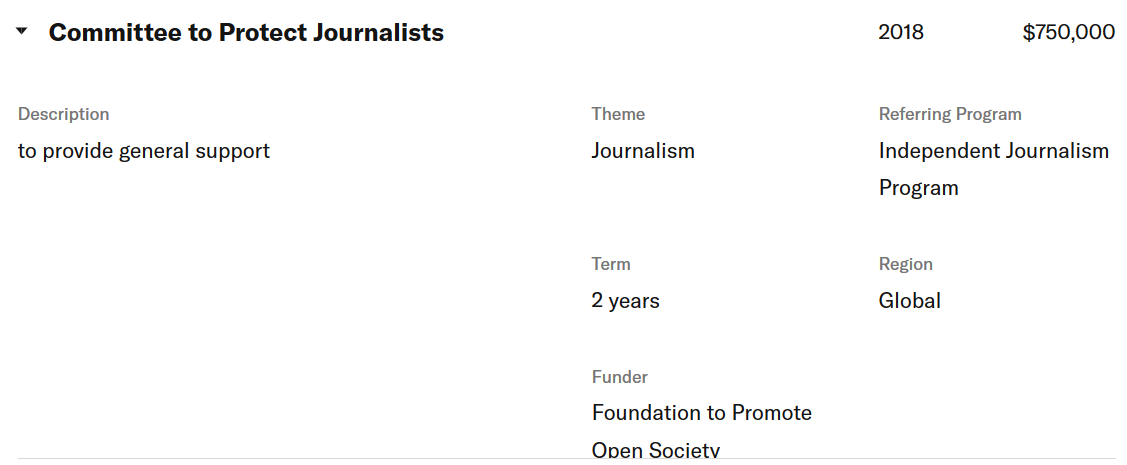Click the Referring Program label
The width and height of the screenshot is (1127, 465).
tap(949, 114)
